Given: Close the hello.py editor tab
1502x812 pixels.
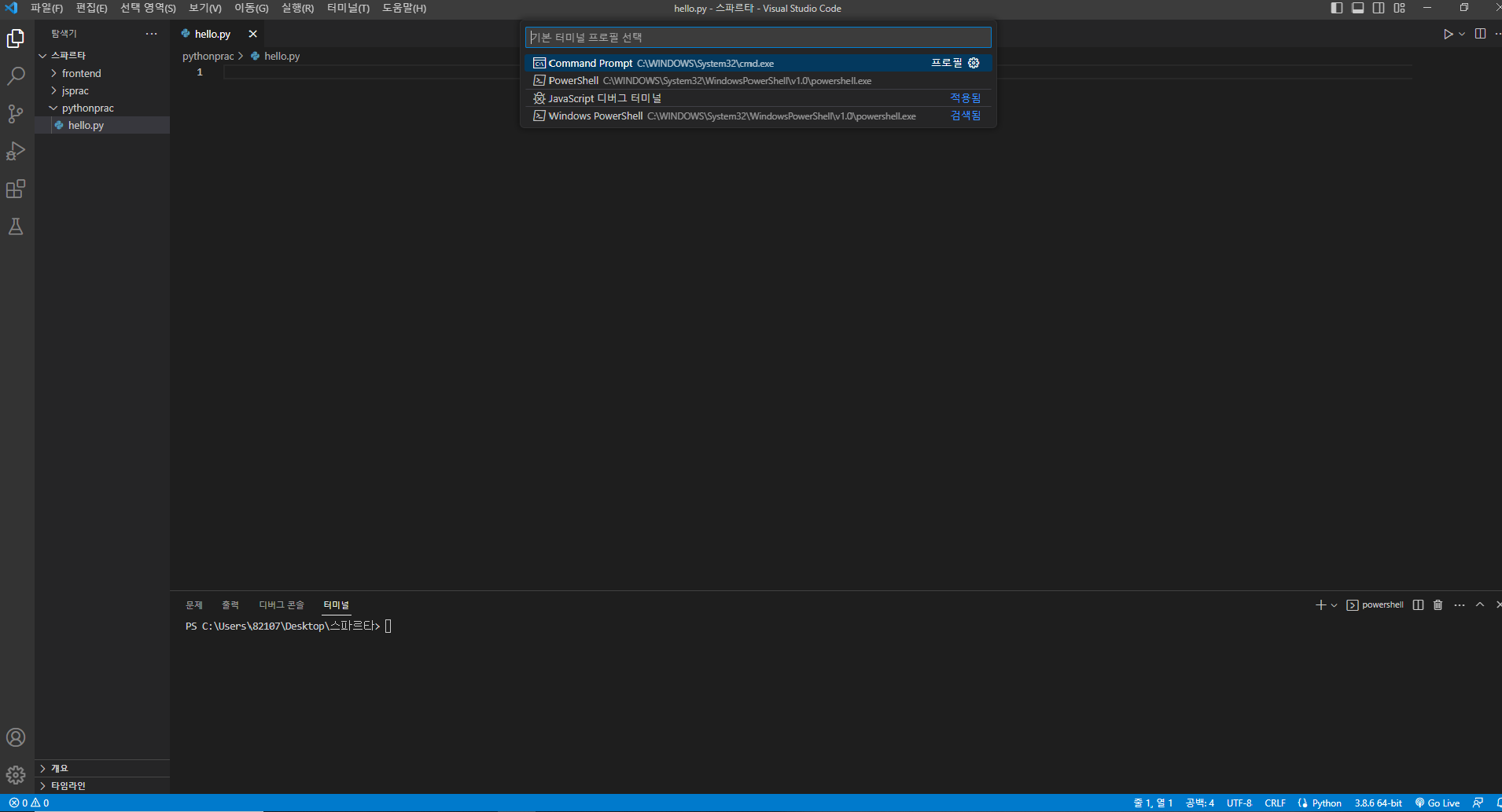Looking at the screenshot, I should (x=252, y=34).
